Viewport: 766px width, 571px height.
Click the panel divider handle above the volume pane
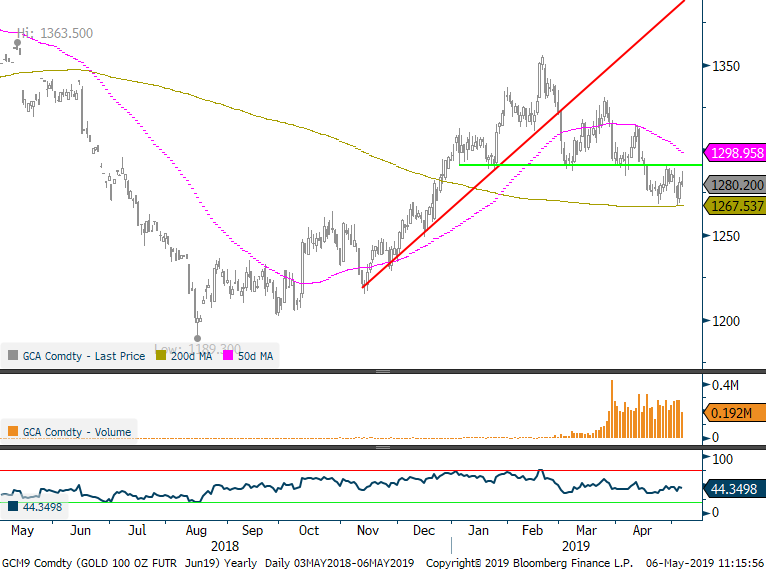tap(383, 372)
